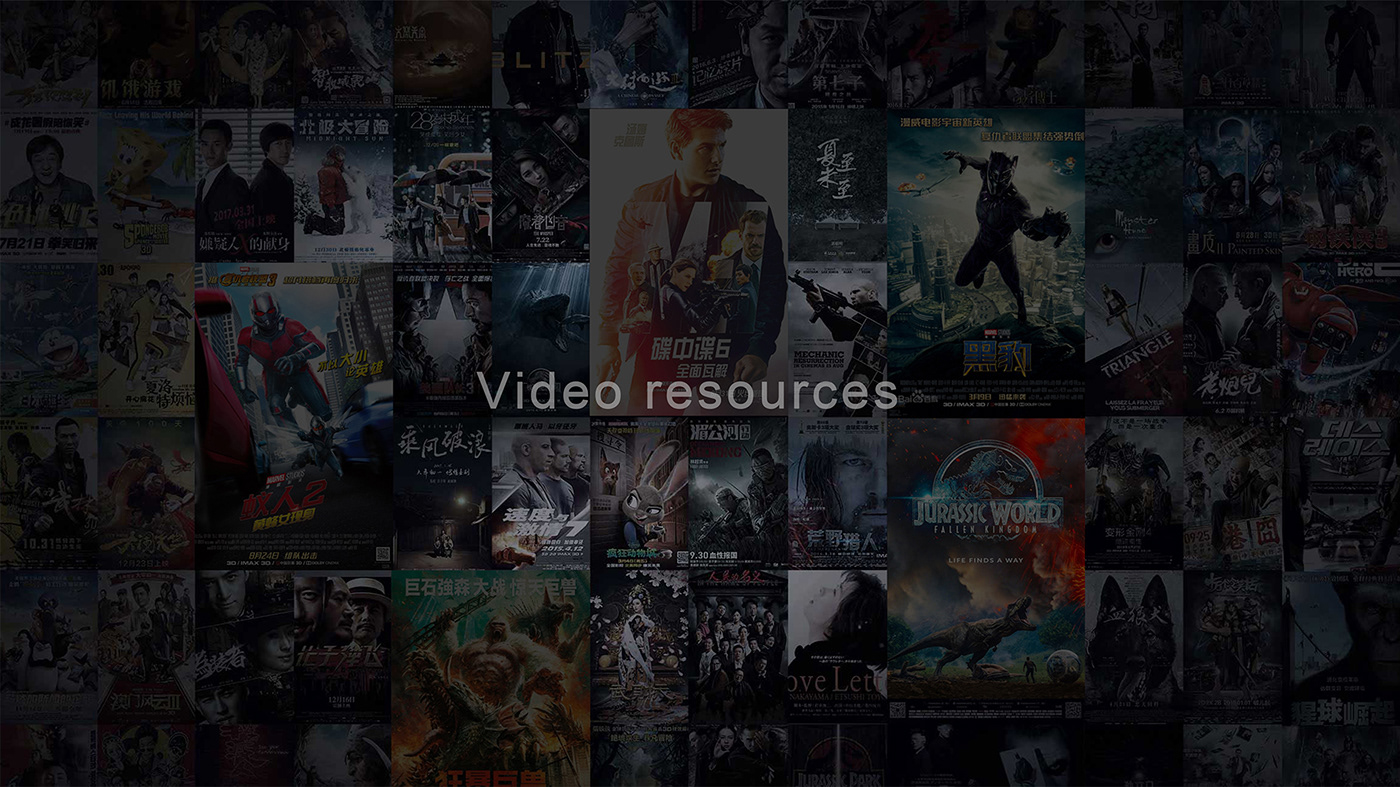Screen dimensions: 1400x787
Task: Select the 狂暴巨兽 giant gorilla poster
Action: pos(490,678)
